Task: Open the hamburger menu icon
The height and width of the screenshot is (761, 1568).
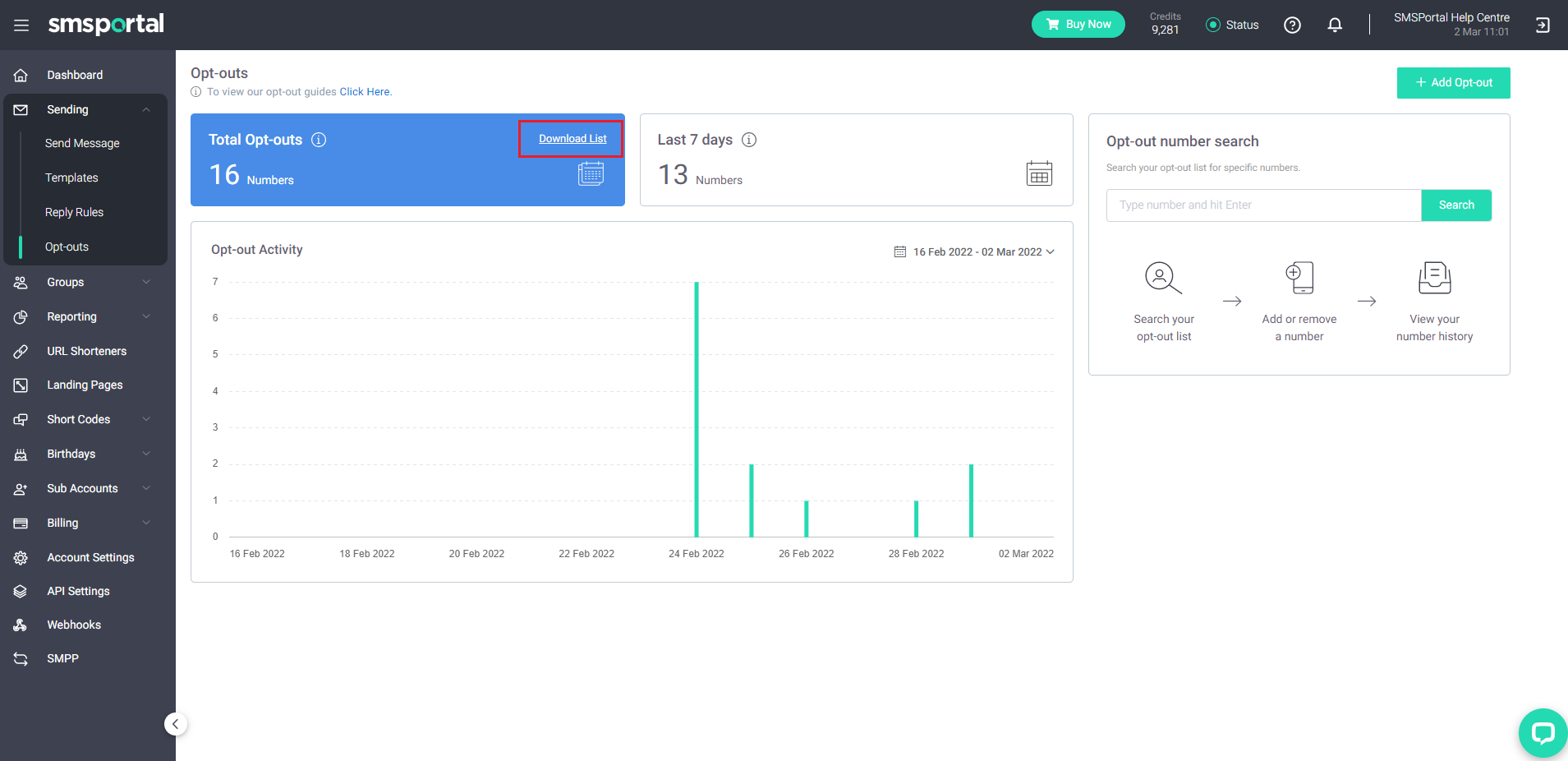Action: 21,25
